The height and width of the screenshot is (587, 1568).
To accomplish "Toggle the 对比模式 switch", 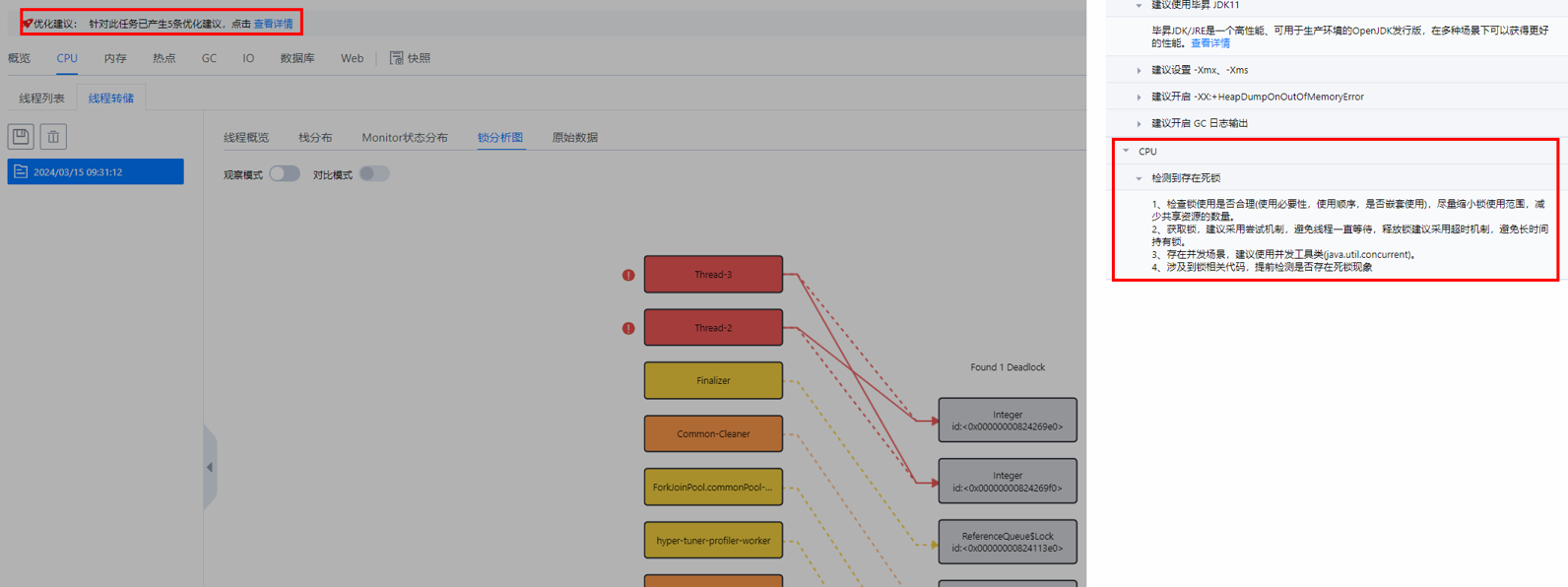I will coord(374,173).
